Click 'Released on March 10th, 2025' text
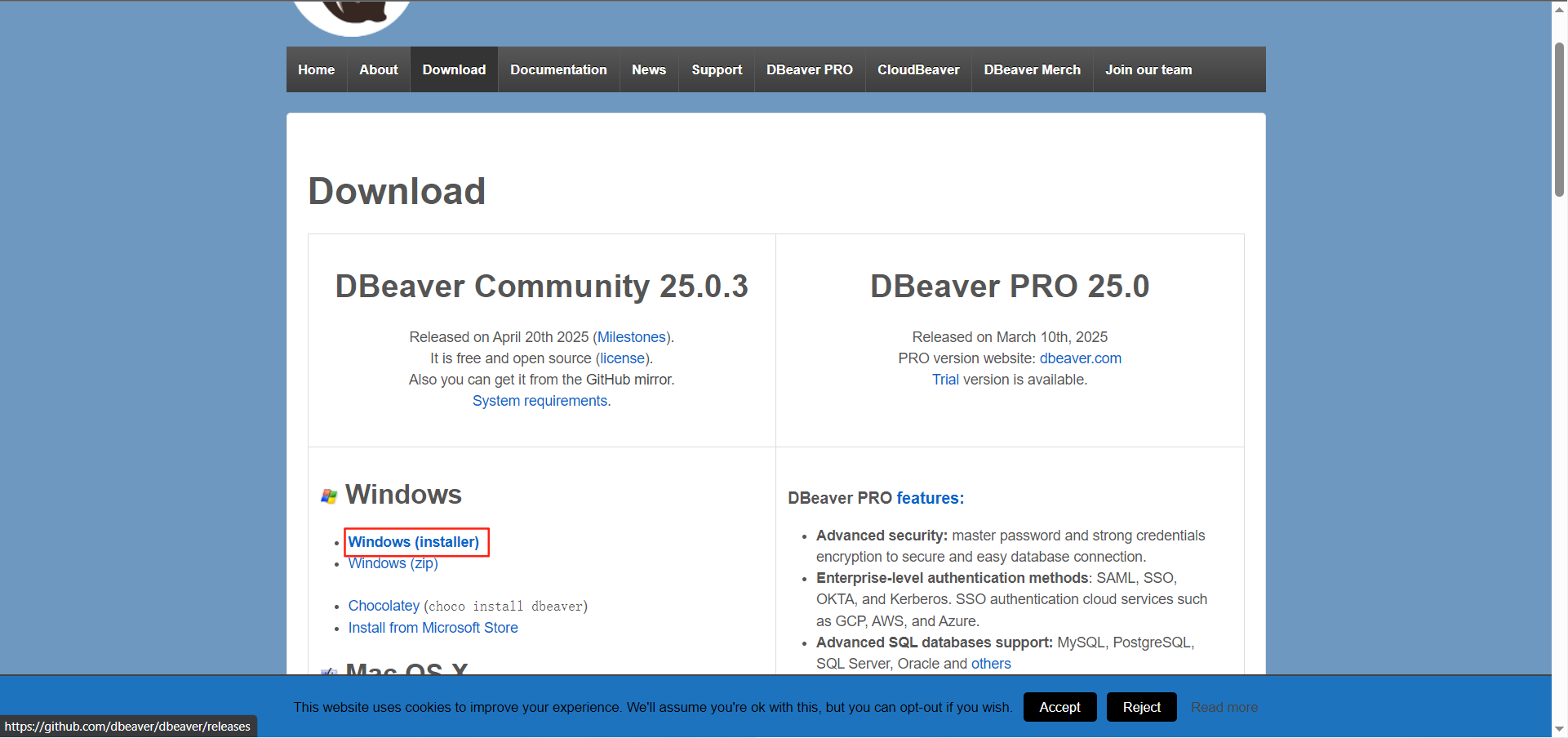The height and width of the screenshot is (738, 1568). click(1010, 337)
